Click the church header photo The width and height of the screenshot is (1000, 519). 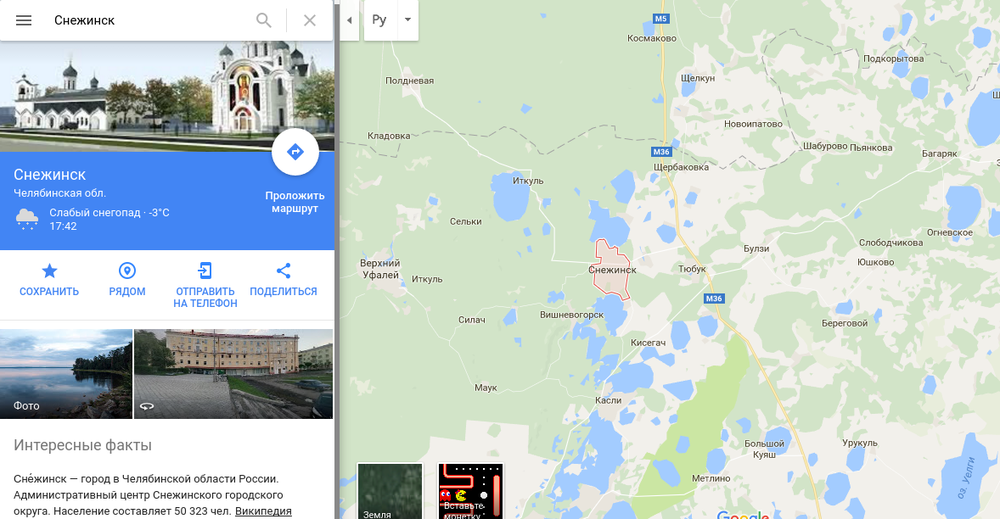point(167,96)
